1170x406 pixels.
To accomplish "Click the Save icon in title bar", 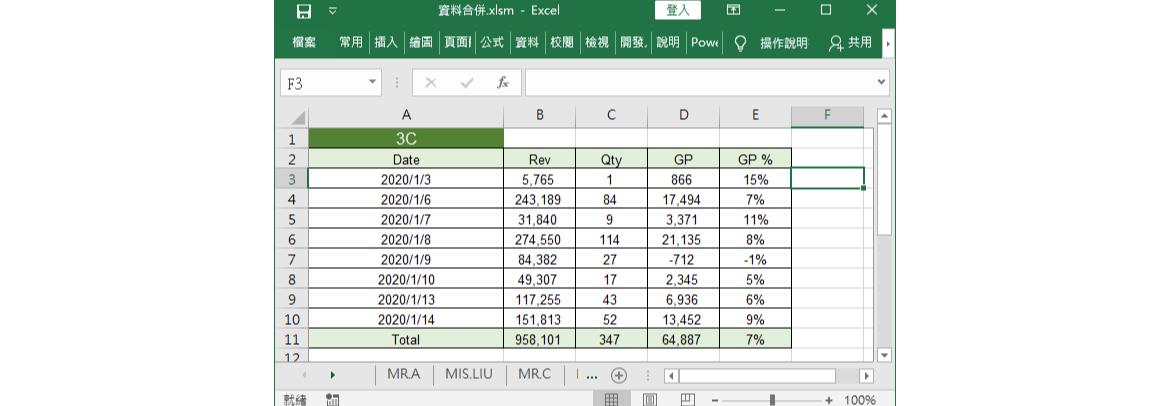I will click(304, 10).
